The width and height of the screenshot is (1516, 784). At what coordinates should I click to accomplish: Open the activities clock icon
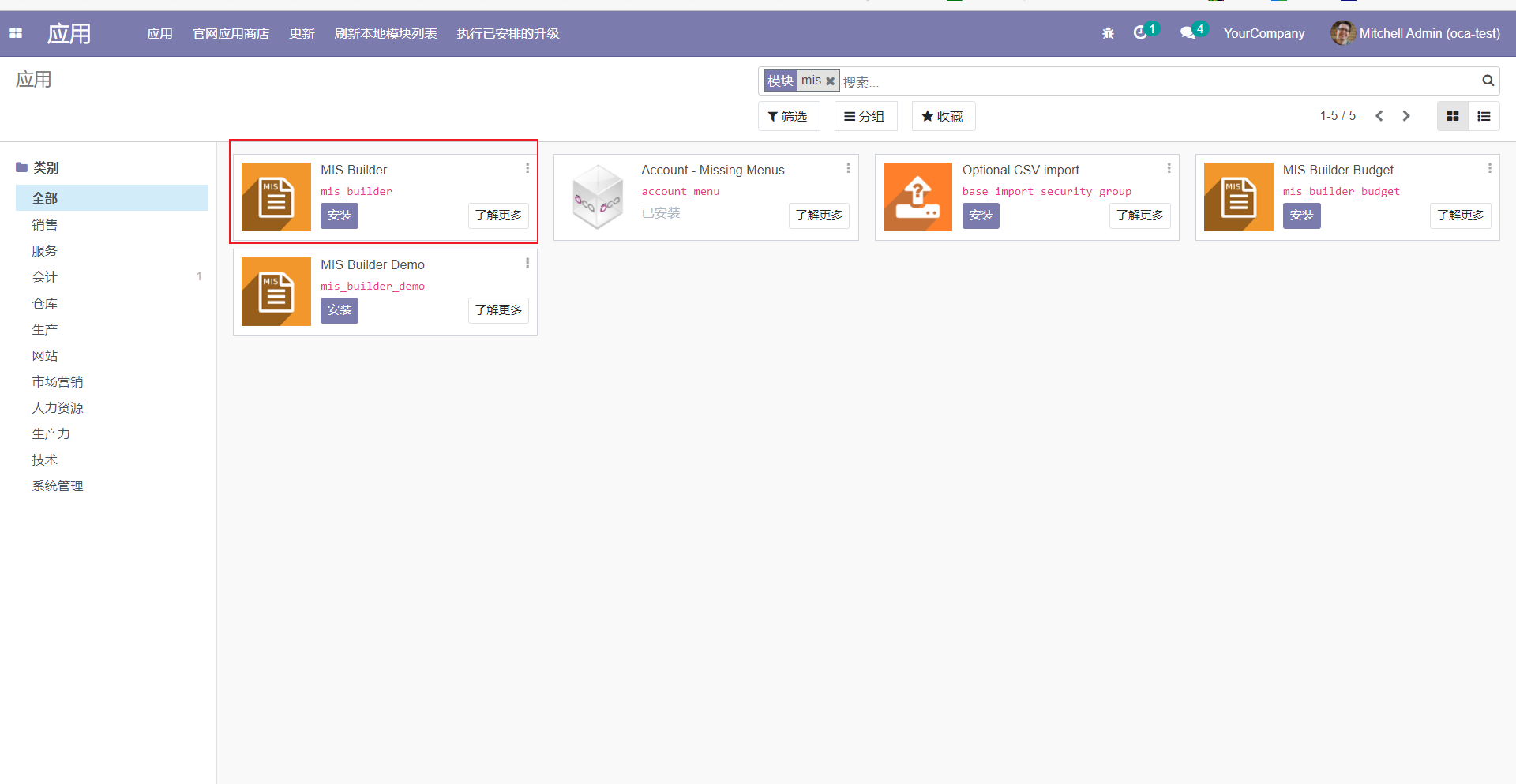(x=1139, y=33)
